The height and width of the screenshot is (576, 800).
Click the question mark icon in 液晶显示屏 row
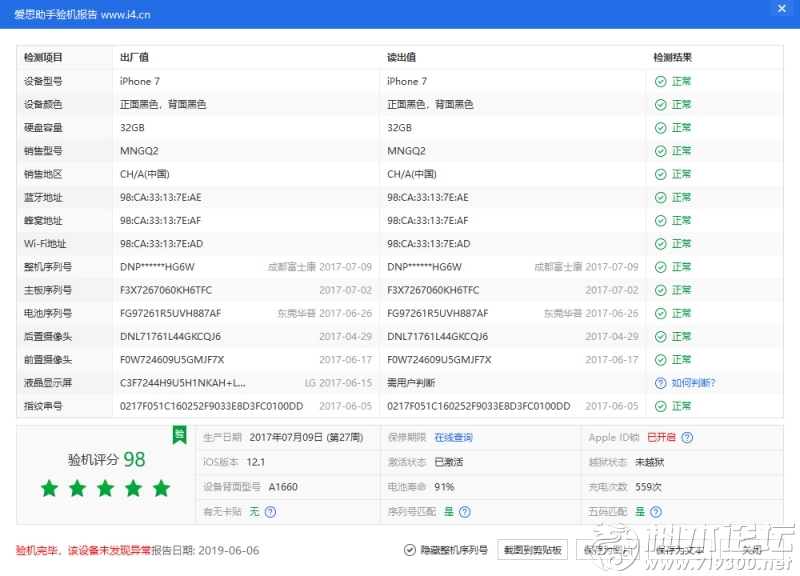click(660, 383)
